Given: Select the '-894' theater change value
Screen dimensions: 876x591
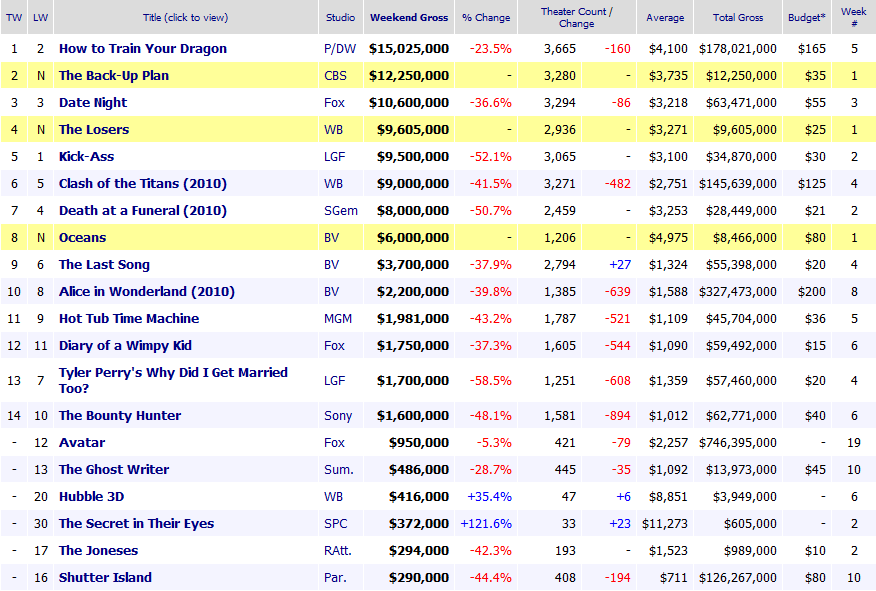Looking at the screenshot, I should pos(617,416).
